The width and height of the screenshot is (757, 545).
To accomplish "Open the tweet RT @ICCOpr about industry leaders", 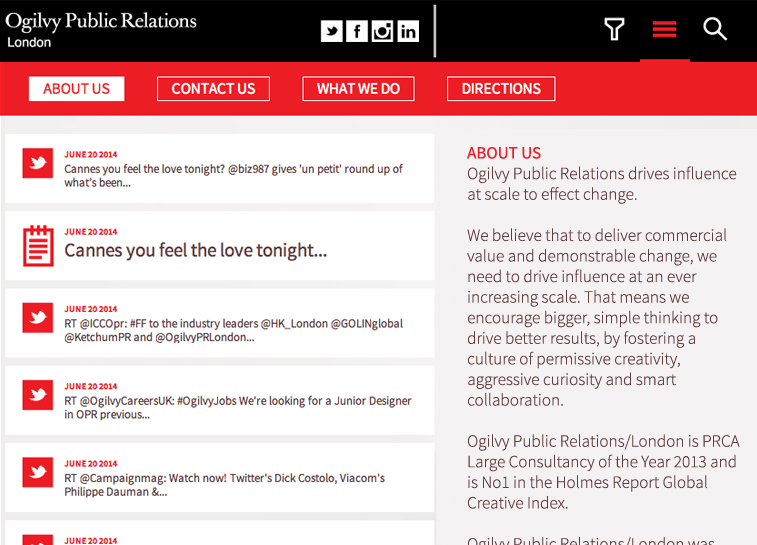I will pyautogui.click(x=220, y=323).
